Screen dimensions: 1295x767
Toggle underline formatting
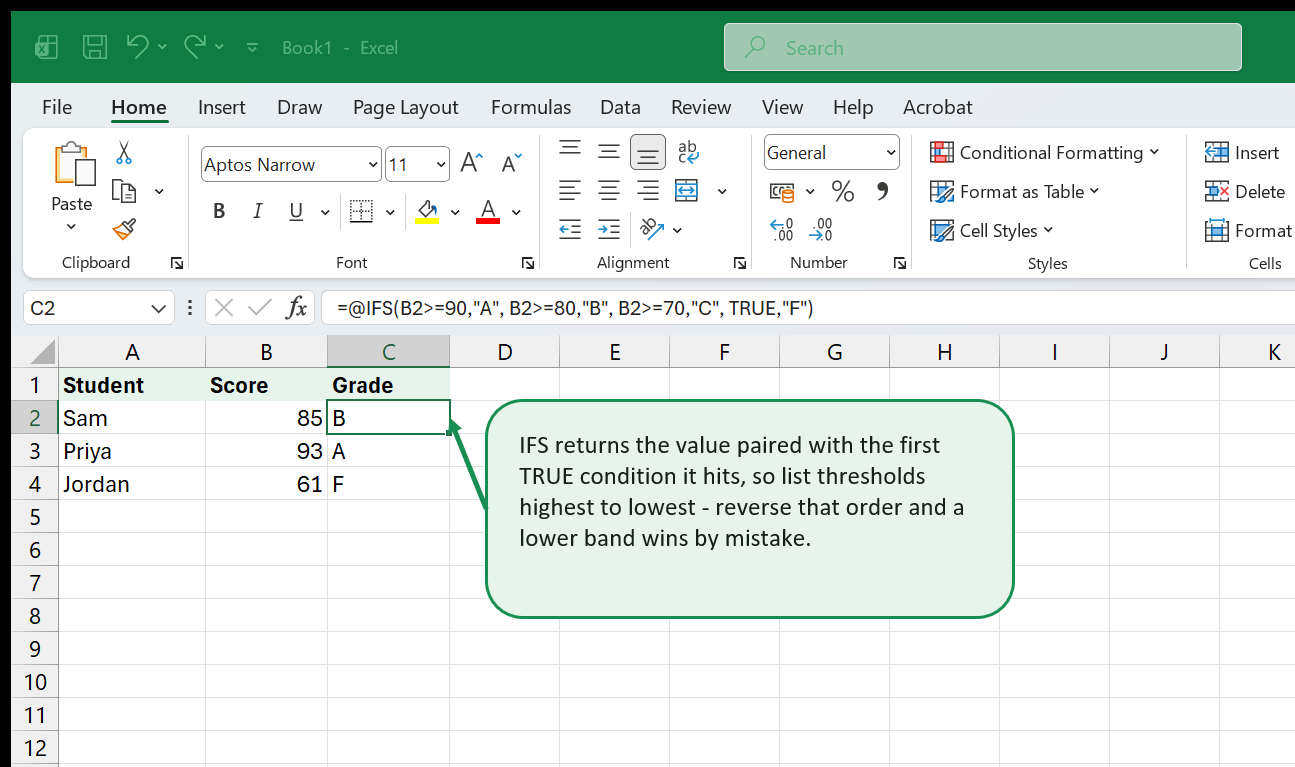[296, 211]
